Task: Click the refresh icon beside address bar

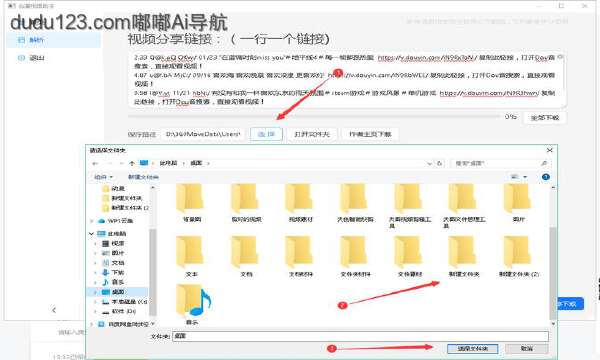Action: pos(440,163)
